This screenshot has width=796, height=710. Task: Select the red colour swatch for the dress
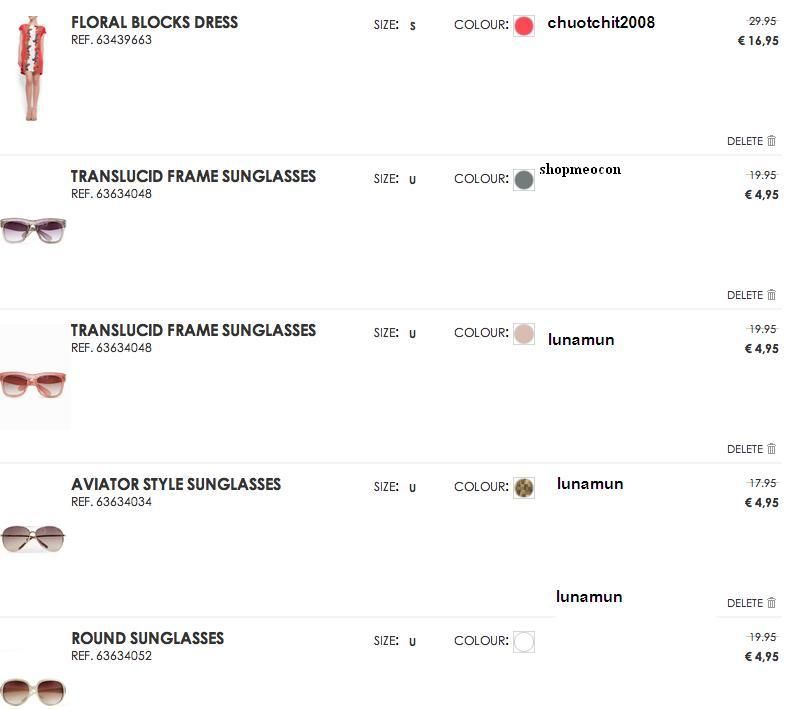524,26
